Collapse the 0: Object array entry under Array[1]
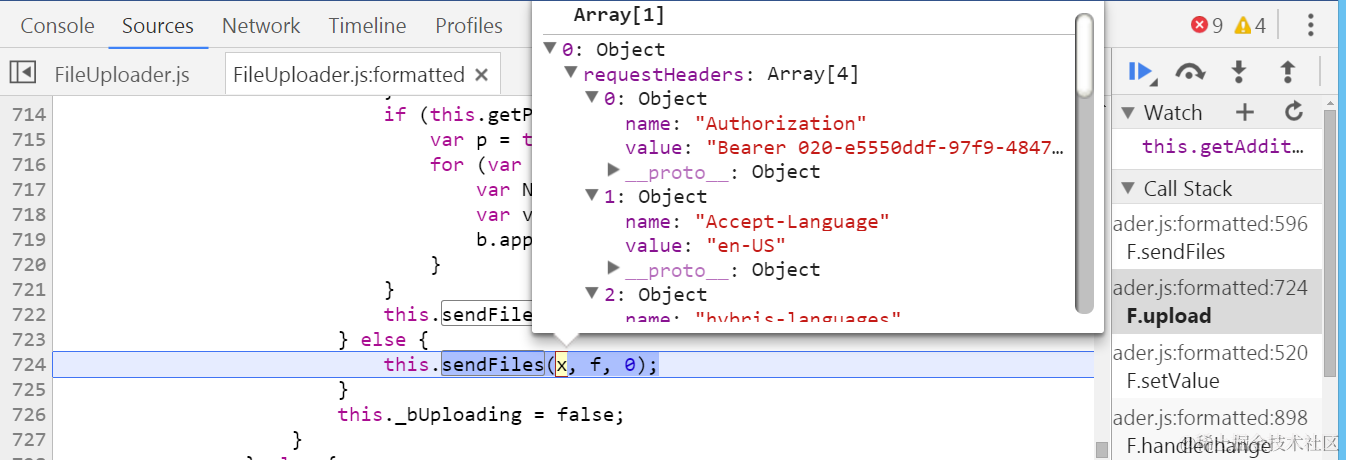Image resolution: width=1346 pixels, height=460 pixels. 549,49
